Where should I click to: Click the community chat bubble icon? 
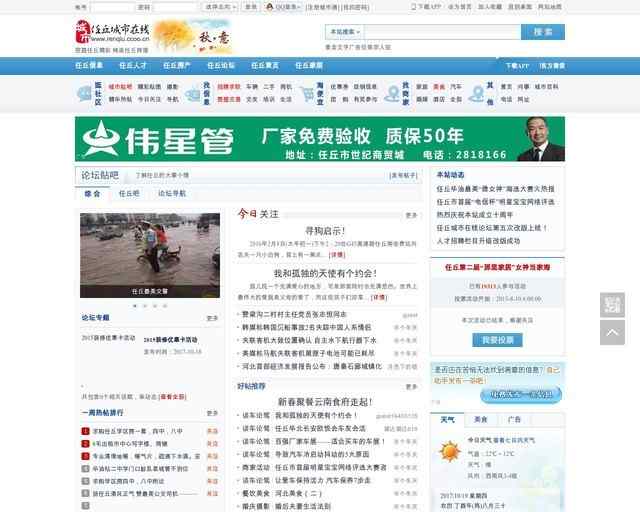click(84, 94)
